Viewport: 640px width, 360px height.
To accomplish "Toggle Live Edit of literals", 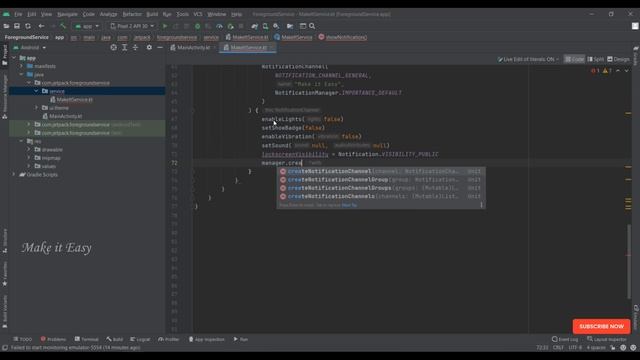I will [528, 59].
